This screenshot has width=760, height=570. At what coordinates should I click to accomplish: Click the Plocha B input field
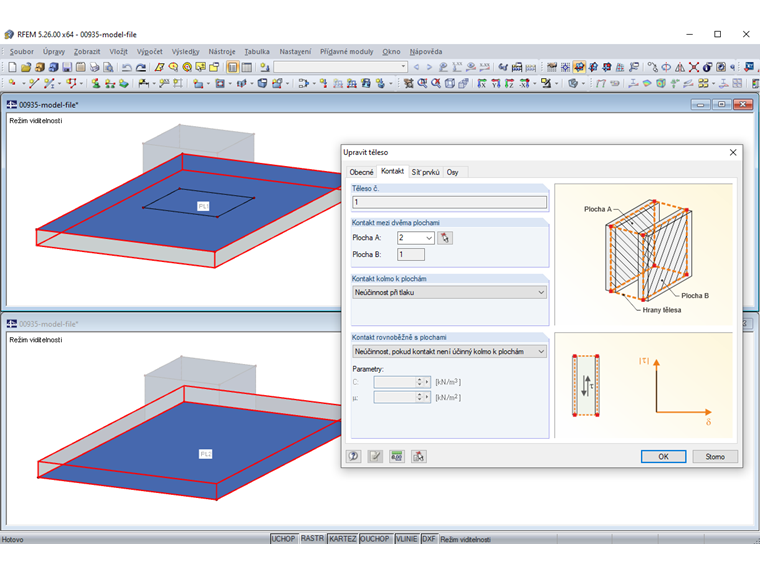(x=411, y=254)
